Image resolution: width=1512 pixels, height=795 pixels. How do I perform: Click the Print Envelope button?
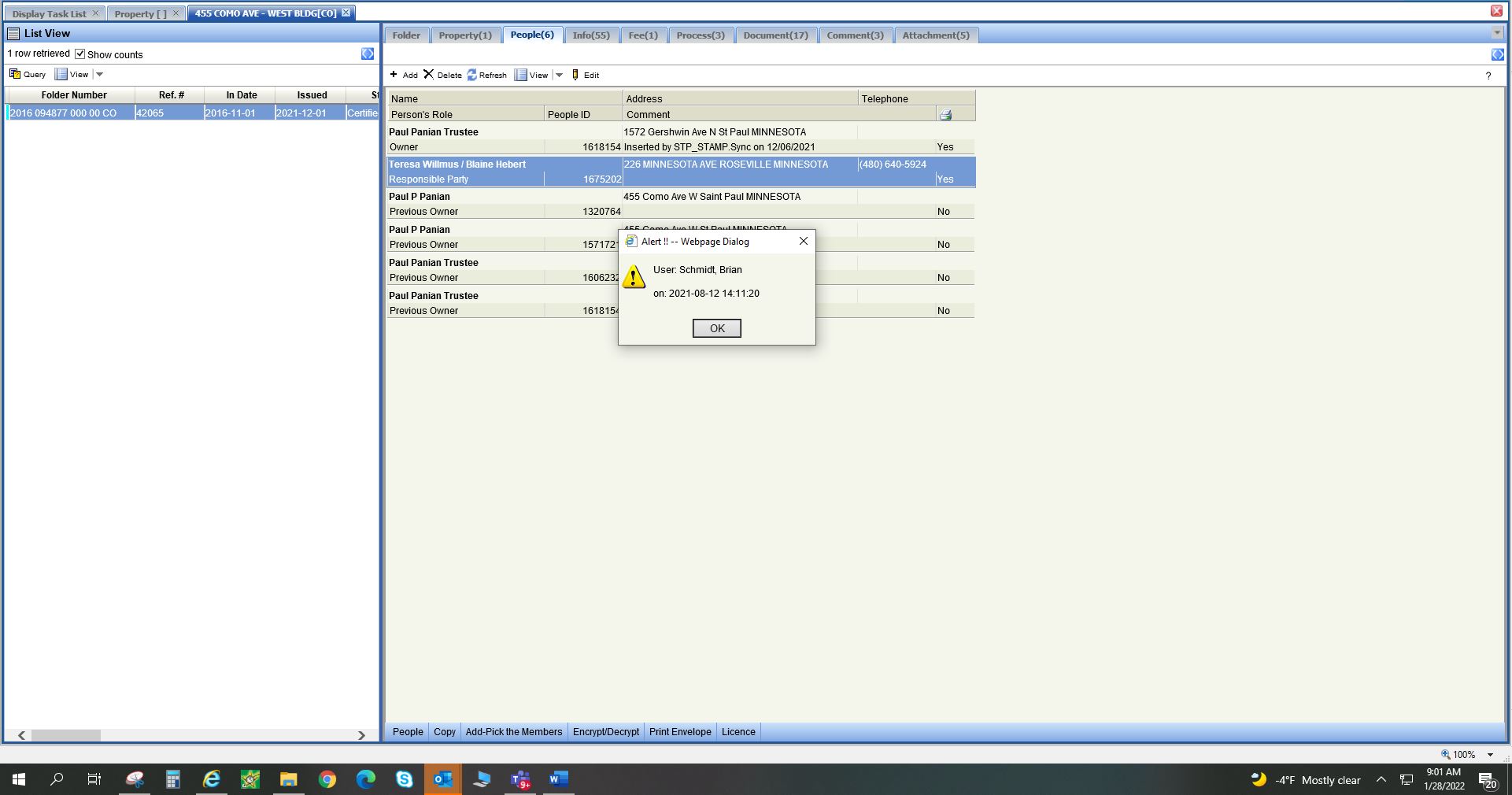680,732
